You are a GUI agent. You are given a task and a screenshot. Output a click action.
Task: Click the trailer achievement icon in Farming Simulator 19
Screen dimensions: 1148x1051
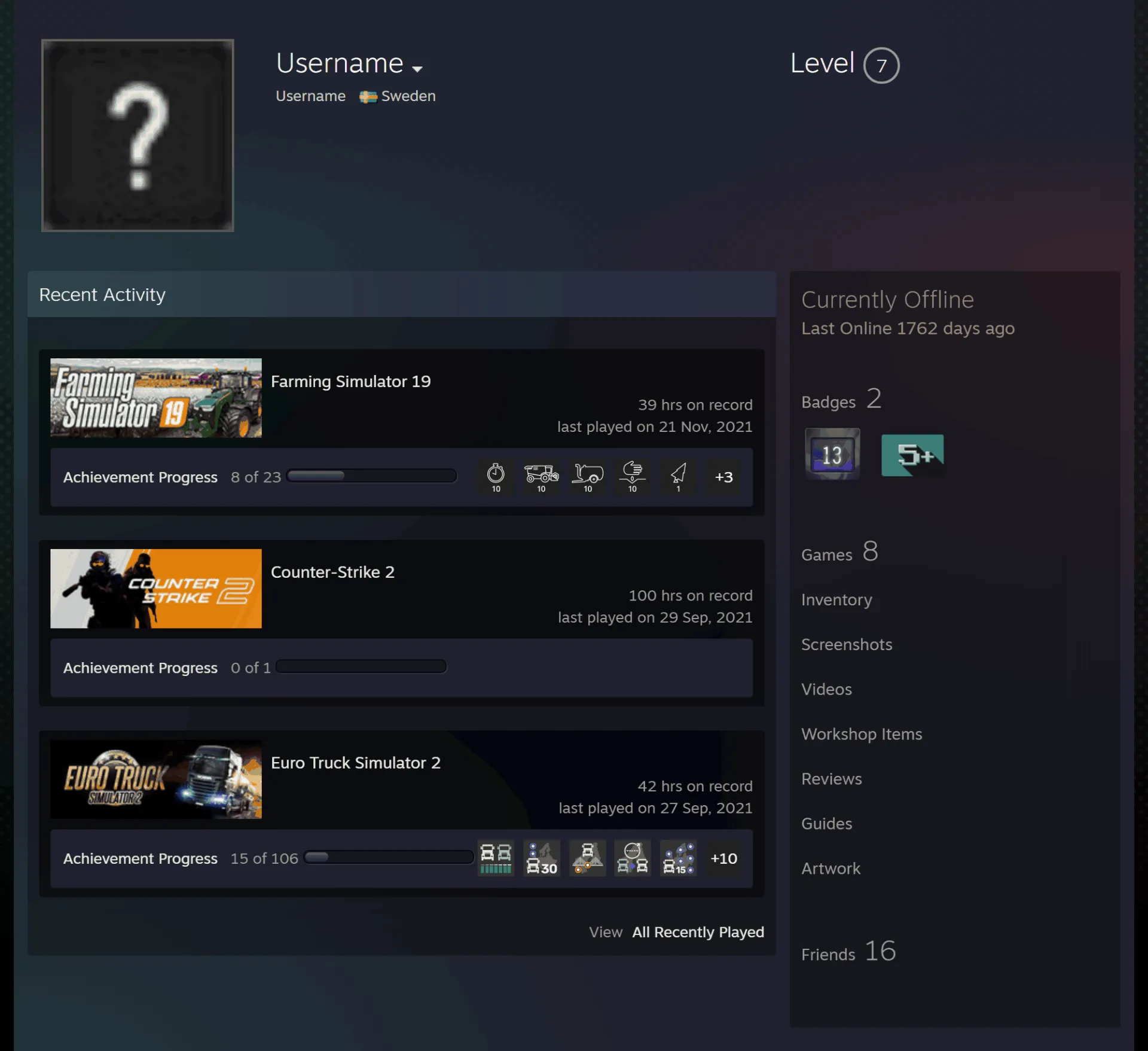(x=587, y=477)
